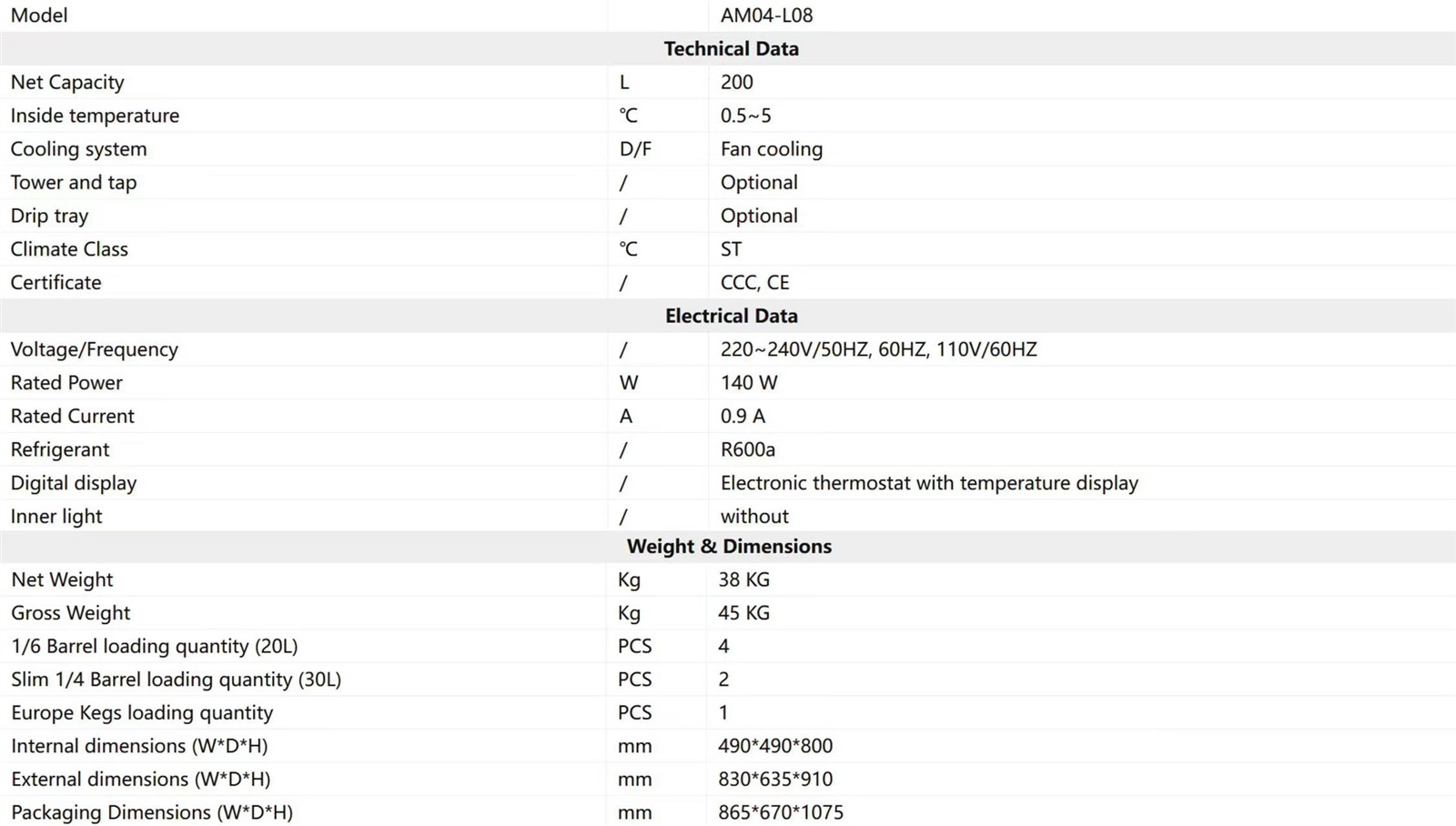Screen dimensions: 1456x826
Task: Click the Net Capacity value 200
Action: pyautogui.click(x=736, y=82)
